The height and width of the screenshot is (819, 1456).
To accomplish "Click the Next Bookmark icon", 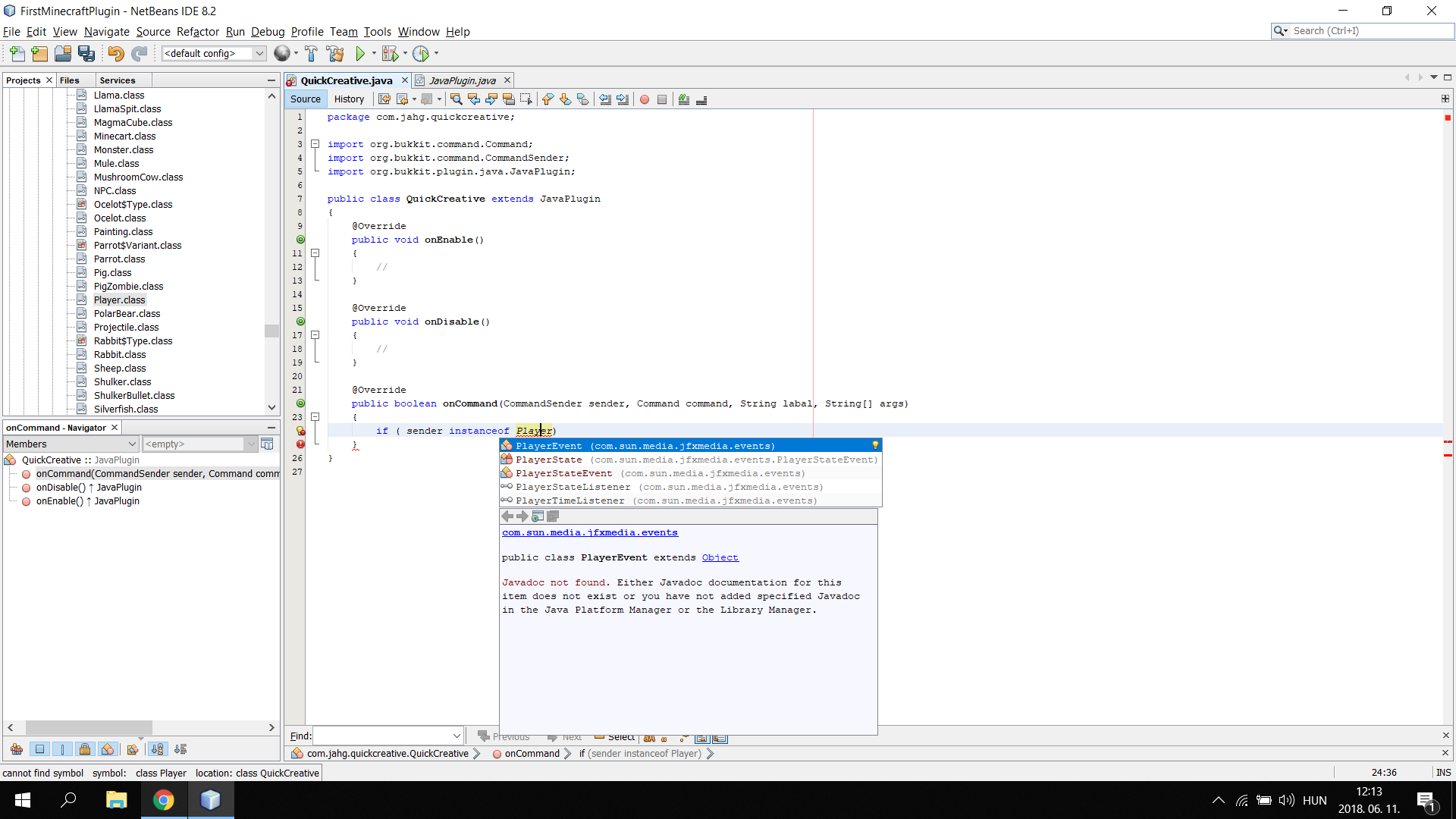I will [565, 99].
